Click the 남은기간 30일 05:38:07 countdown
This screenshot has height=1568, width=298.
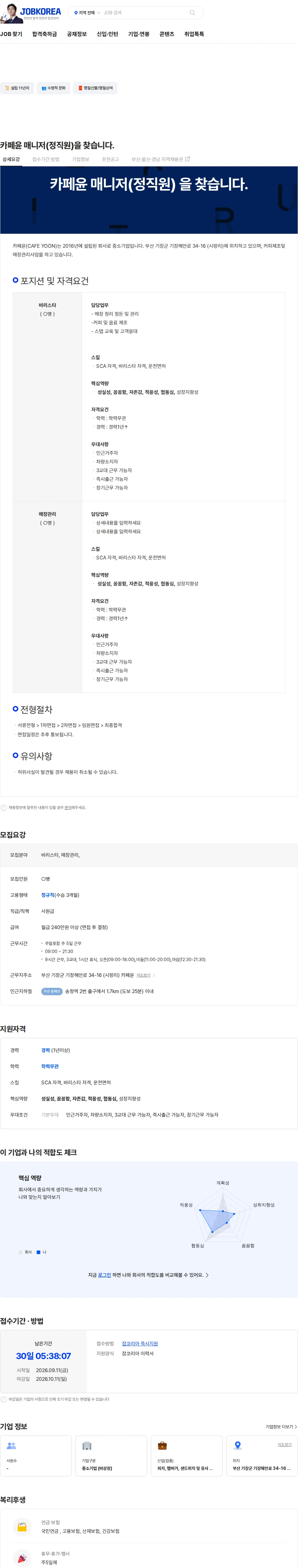[43, 1356]
